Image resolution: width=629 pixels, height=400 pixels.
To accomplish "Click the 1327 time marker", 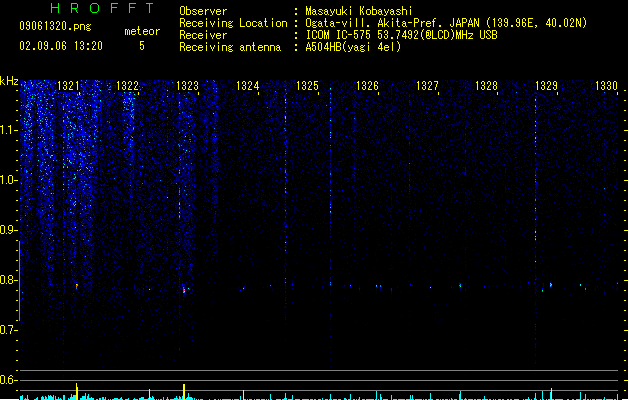I will 427,86.
